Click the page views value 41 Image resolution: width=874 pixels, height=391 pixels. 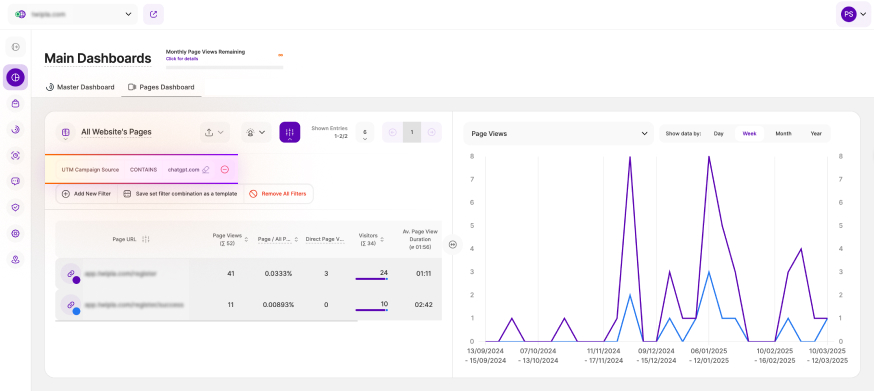[x=230, y=274]
